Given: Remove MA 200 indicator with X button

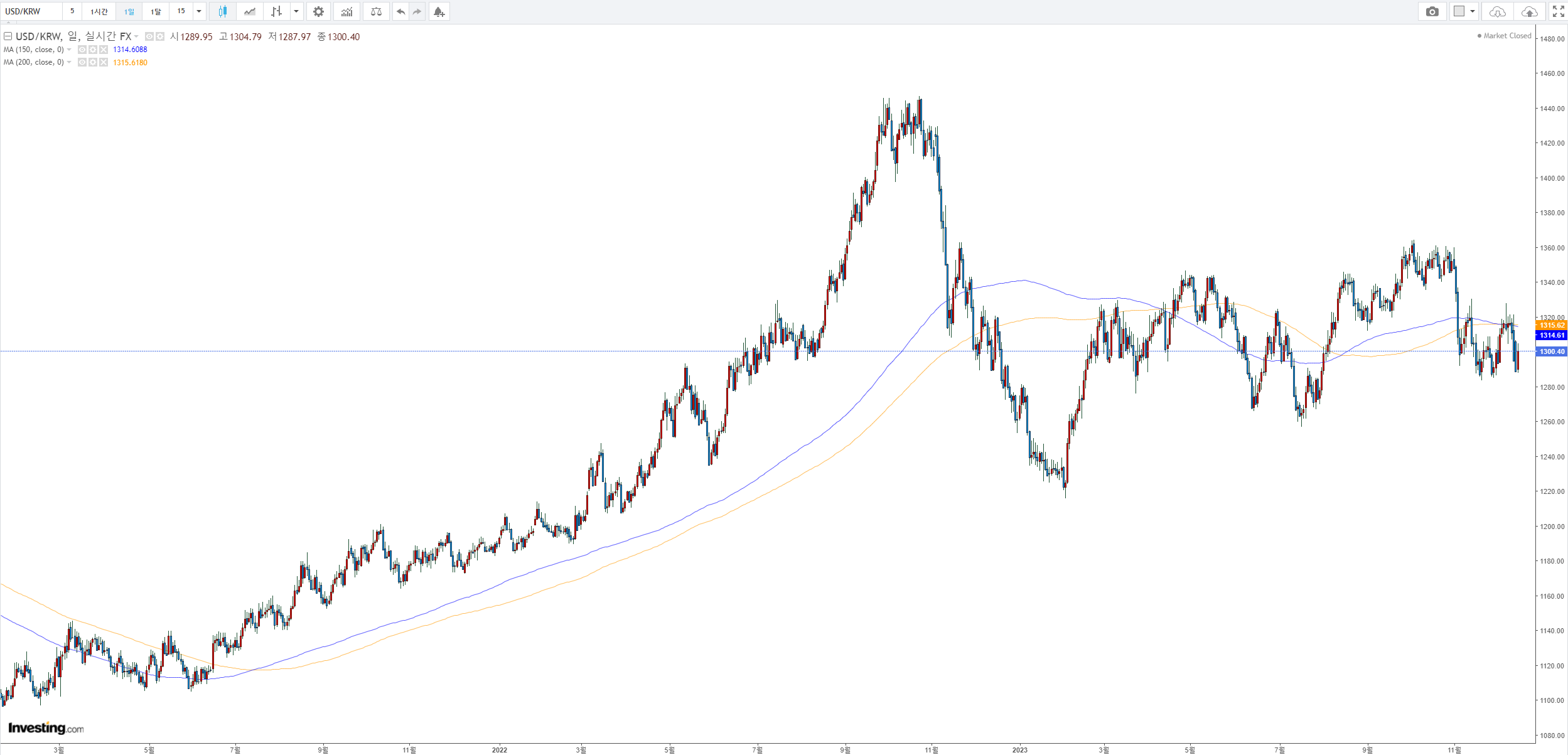Looking at the screenshot, I should pyautogui.click(x=104, y=62).
